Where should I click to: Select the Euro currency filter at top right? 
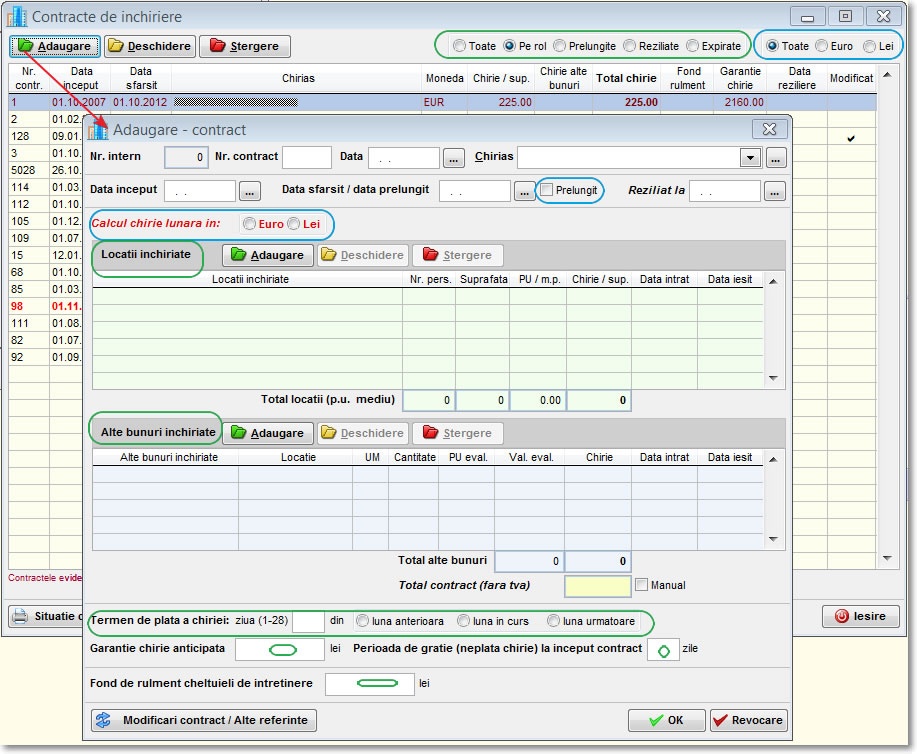[x=822, y=46]
